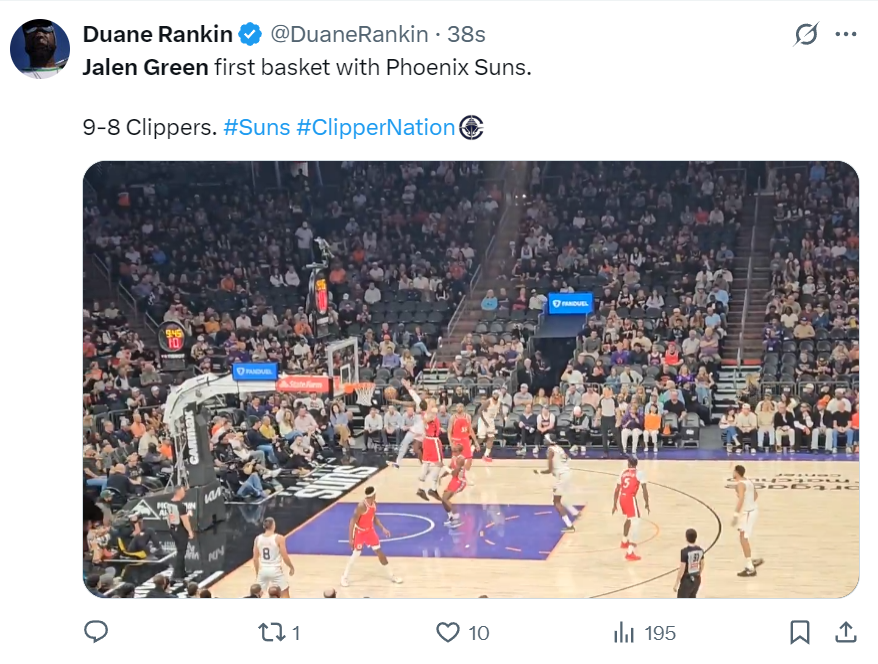Play the basketball game video

[x=471, y=379]
